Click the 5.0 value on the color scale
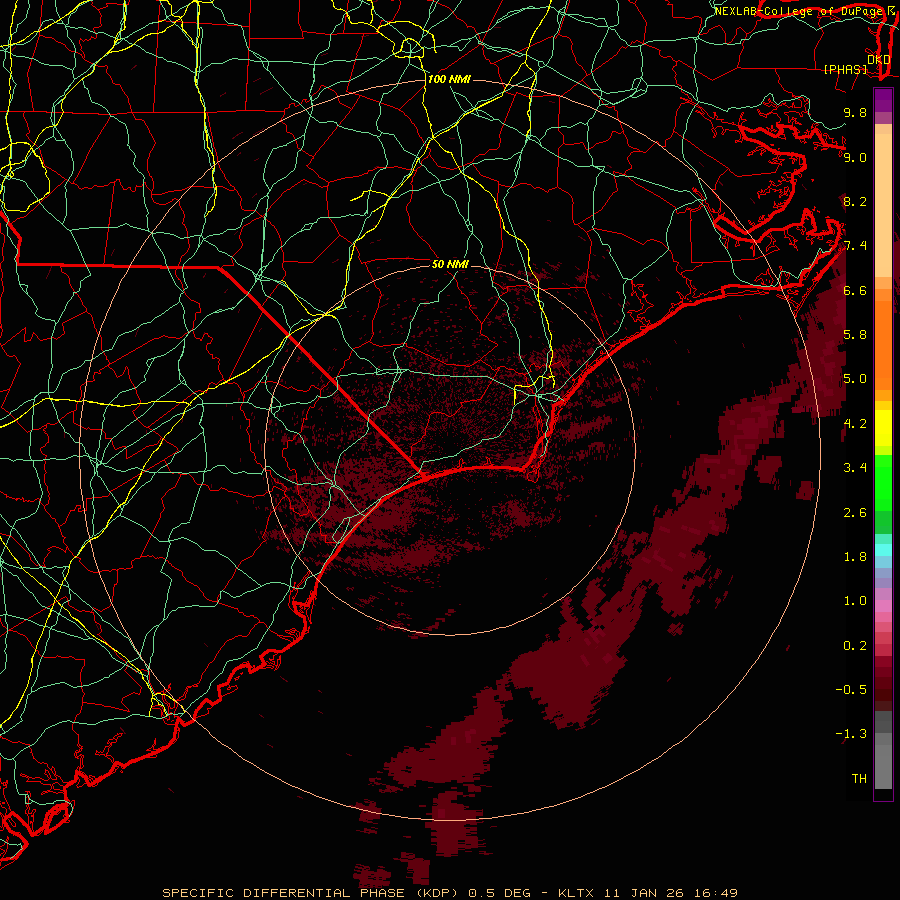Image resolution: width=900 pixels, height=900 pixels. 855,379
